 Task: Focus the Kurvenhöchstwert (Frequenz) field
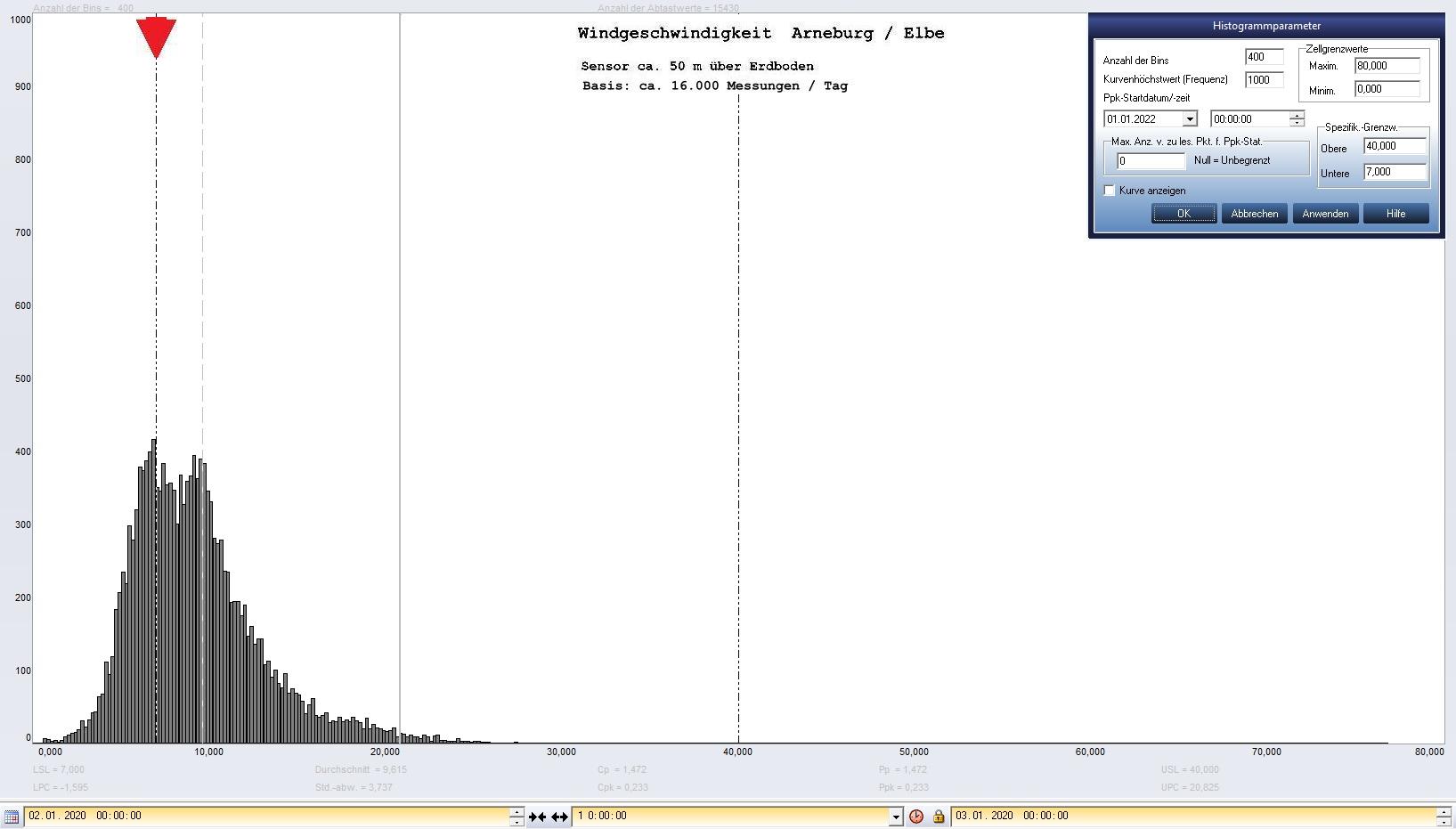pos(1264,80)
